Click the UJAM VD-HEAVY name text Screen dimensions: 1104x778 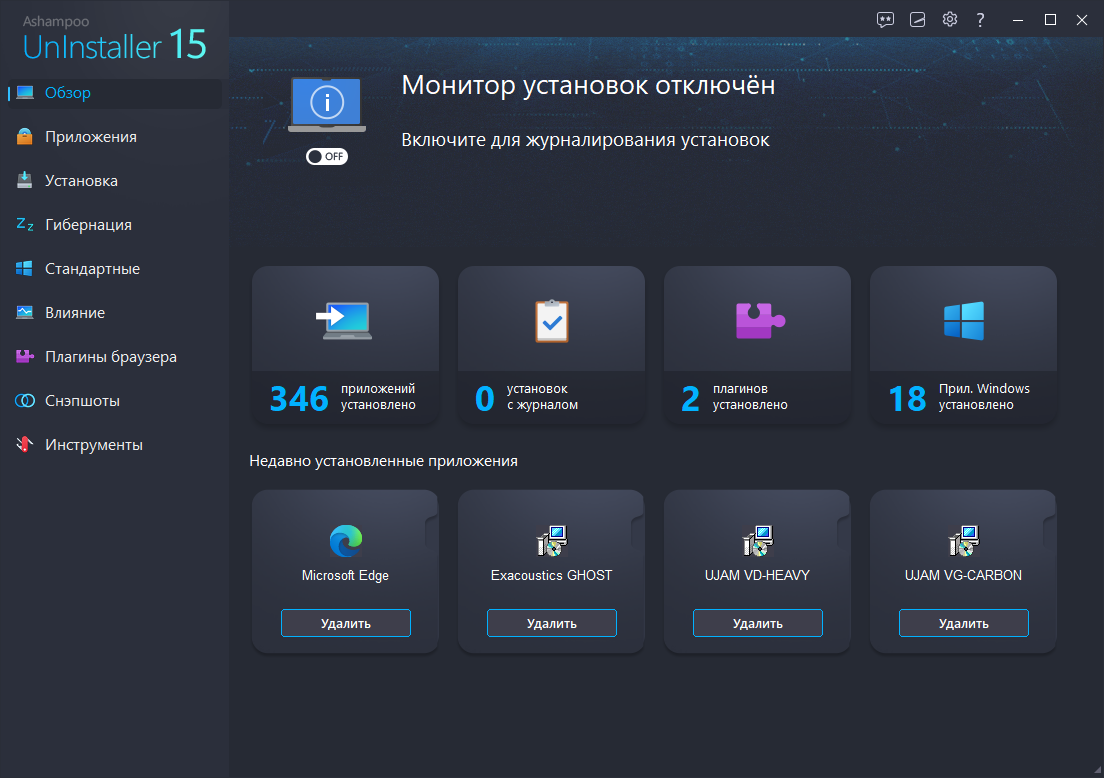(758, 575)
